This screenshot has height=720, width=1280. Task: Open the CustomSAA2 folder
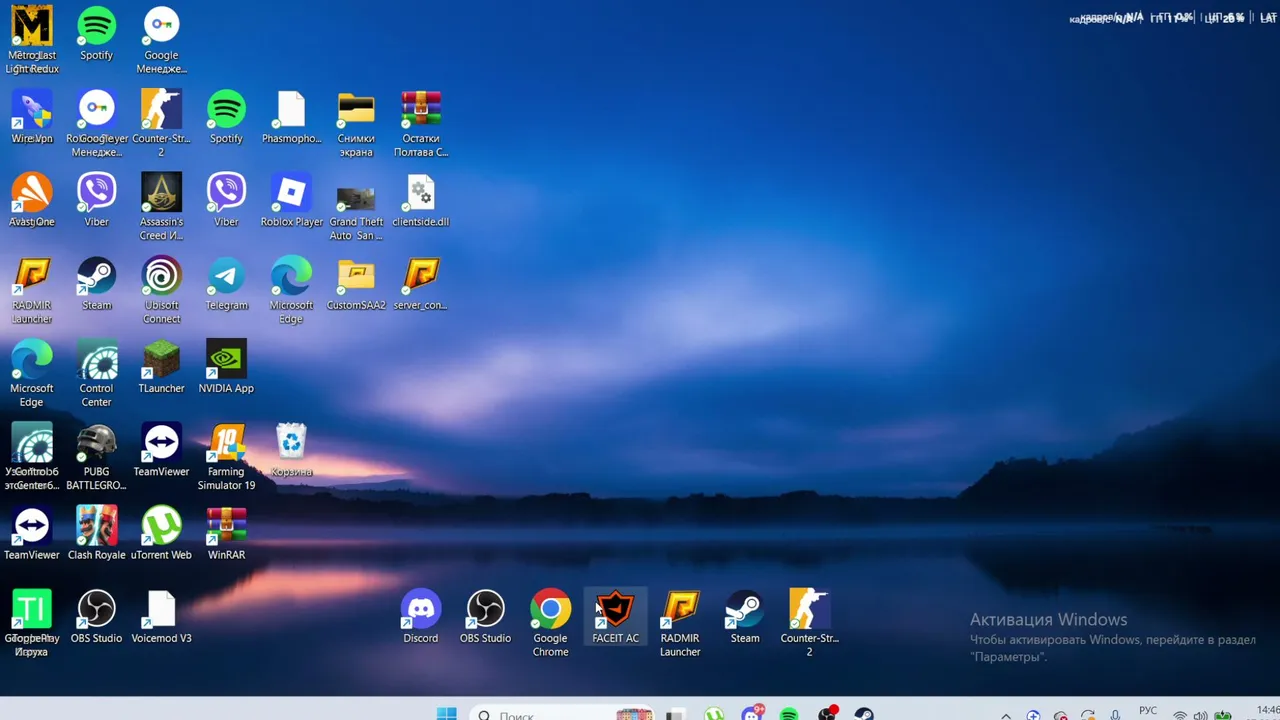[x=356, y=283]
